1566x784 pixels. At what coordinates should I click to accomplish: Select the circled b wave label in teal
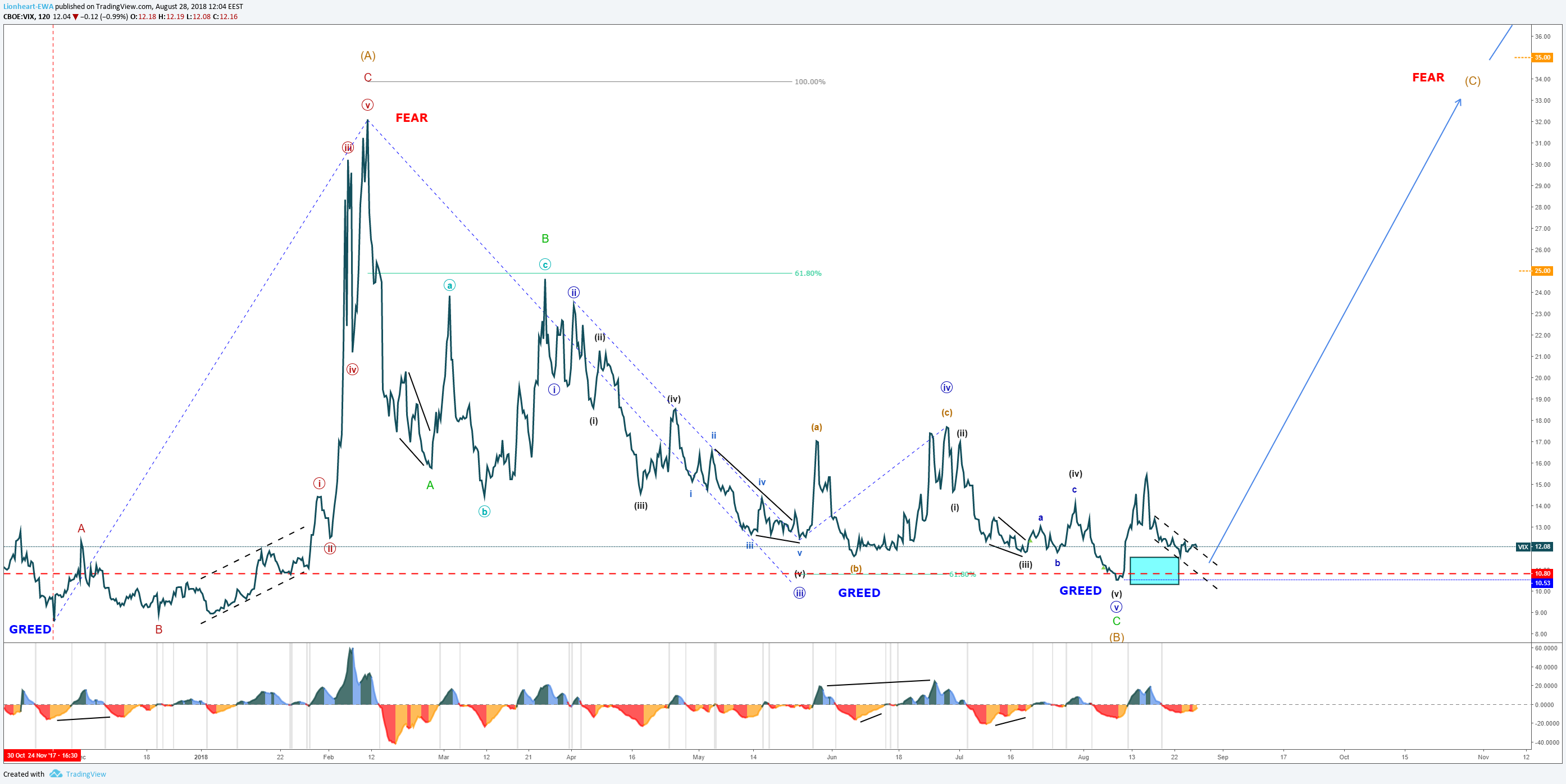pos(484,512)
